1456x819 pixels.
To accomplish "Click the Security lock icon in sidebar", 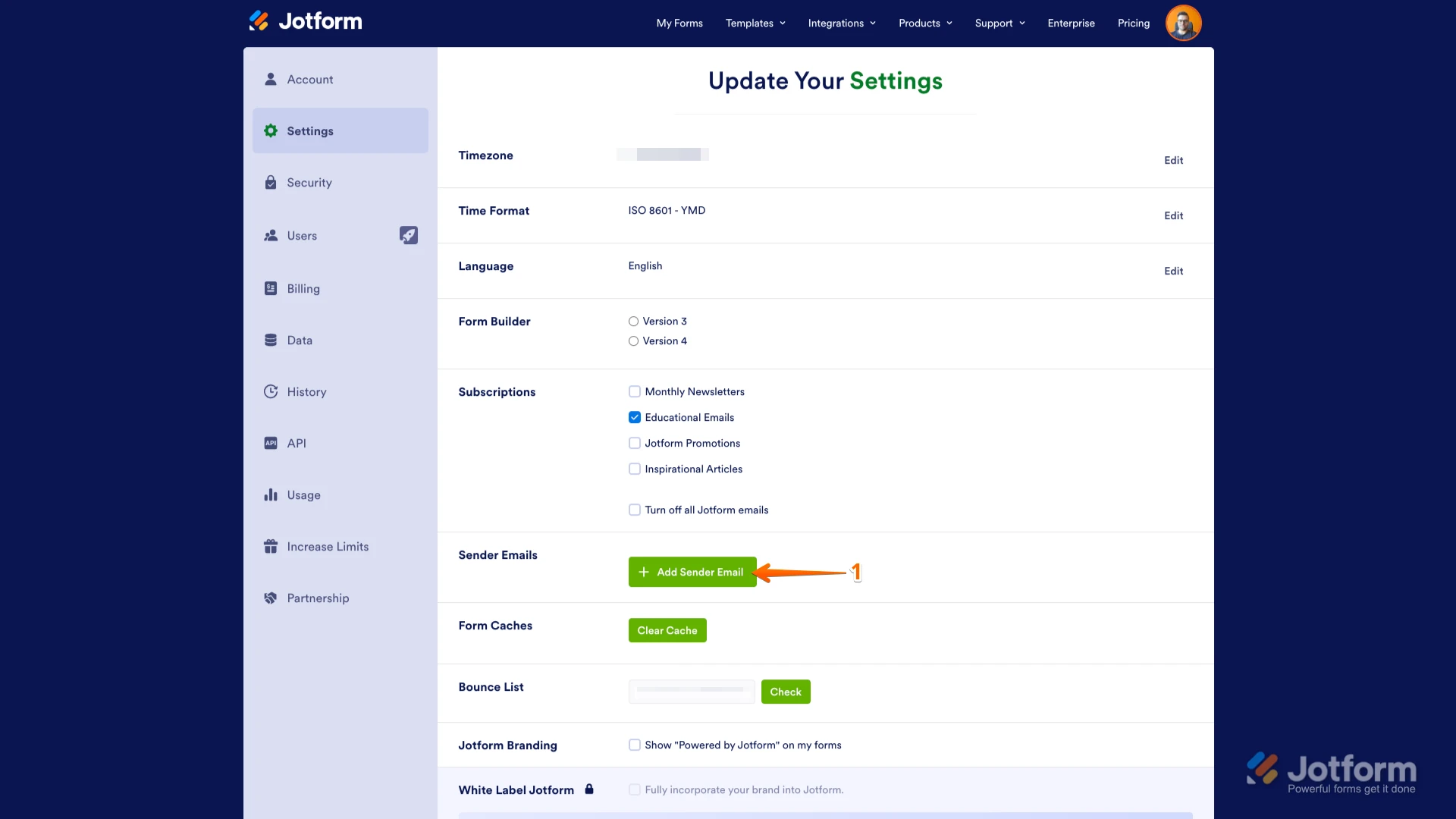I will coord(271,183).
